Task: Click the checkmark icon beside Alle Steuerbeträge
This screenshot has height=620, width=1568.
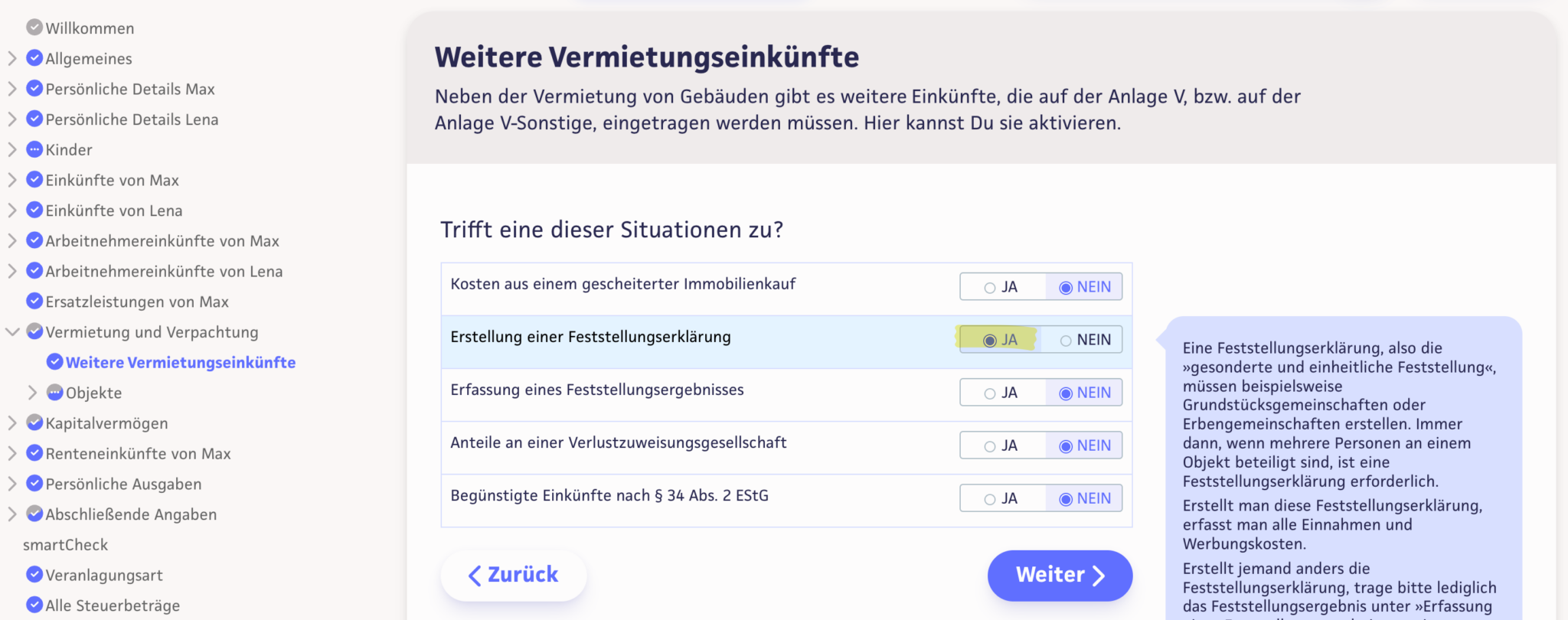Action: pos(35,605)
